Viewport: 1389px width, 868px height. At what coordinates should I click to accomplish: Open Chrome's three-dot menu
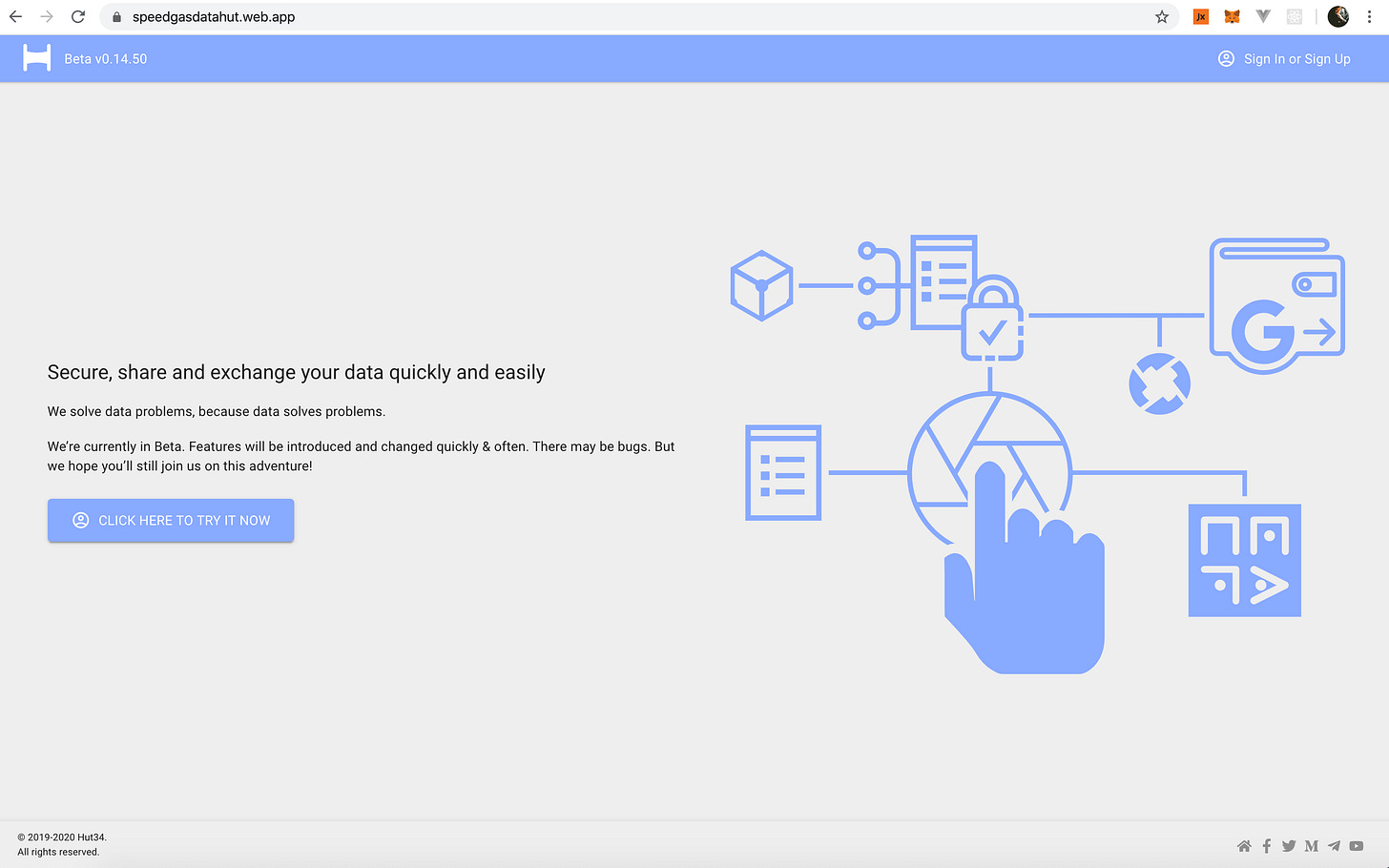pos(1369,17)
